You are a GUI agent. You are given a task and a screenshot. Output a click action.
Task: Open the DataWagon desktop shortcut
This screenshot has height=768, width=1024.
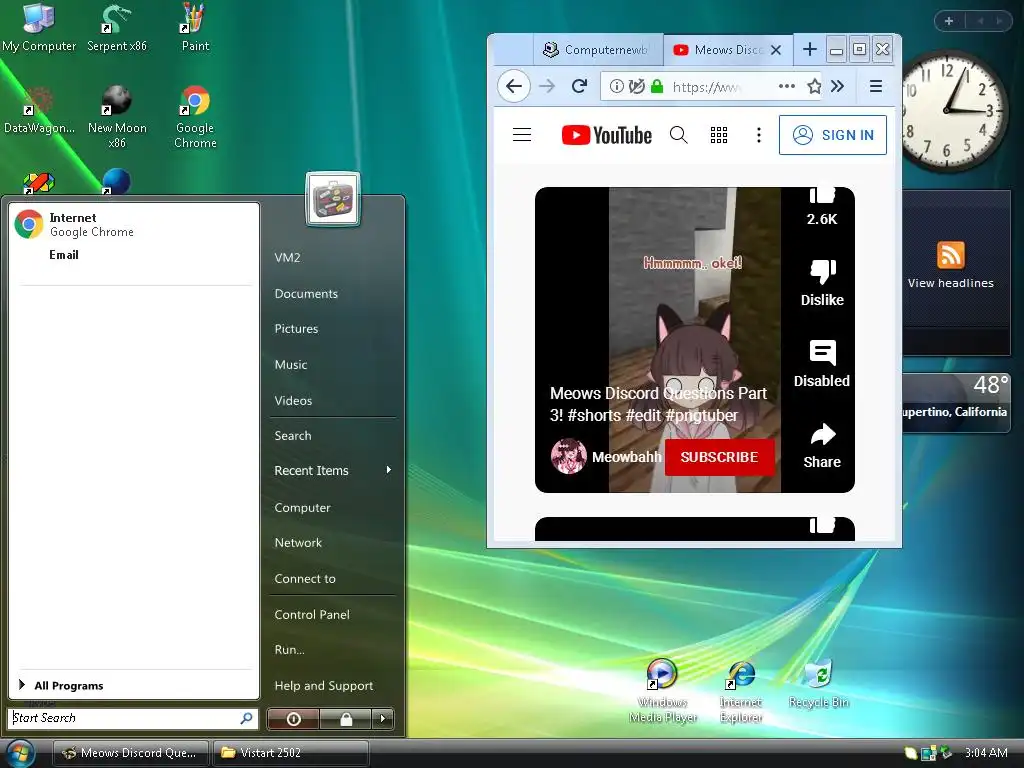(39, 110)
